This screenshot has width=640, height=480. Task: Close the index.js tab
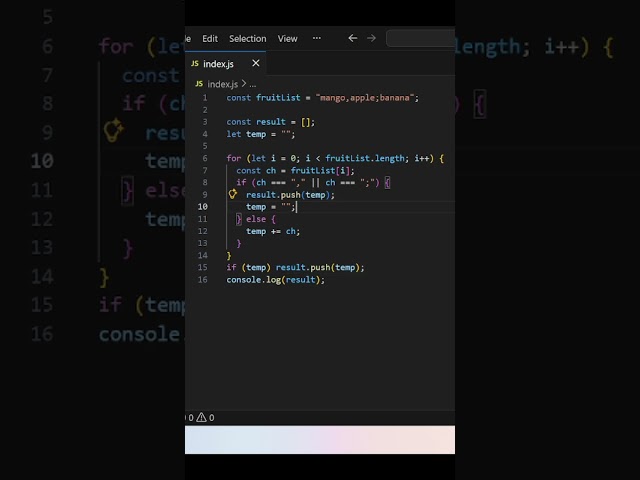tap(256, 63)
